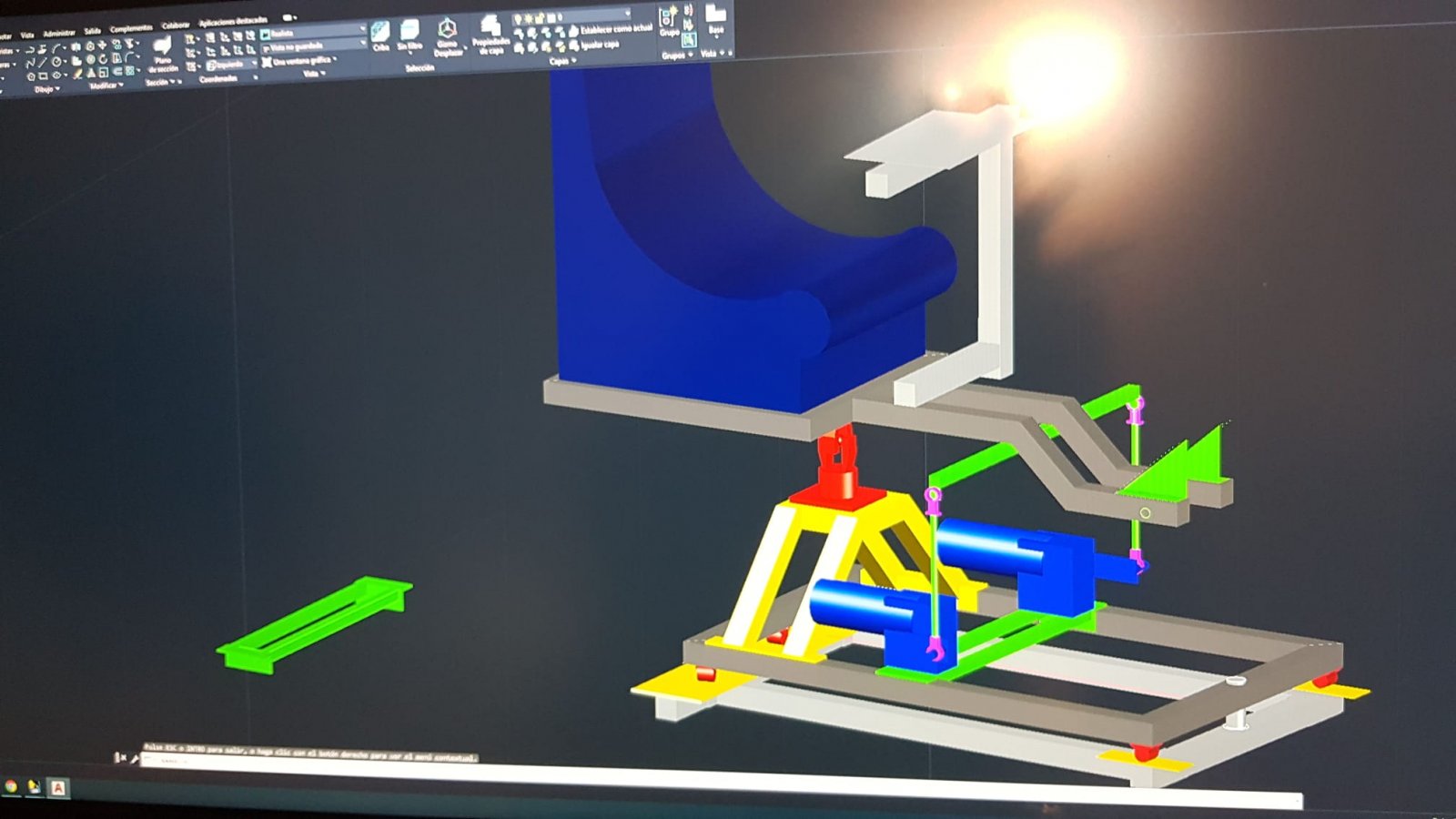This screenshot has height=819, width=1456.
Task: Open the Vista no guardada dropdown
Action: click(312, 45)
